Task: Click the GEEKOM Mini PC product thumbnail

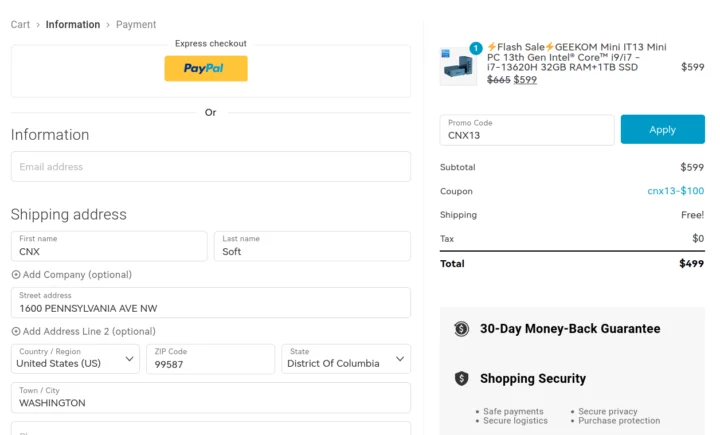Action: (x=458, y=67)
